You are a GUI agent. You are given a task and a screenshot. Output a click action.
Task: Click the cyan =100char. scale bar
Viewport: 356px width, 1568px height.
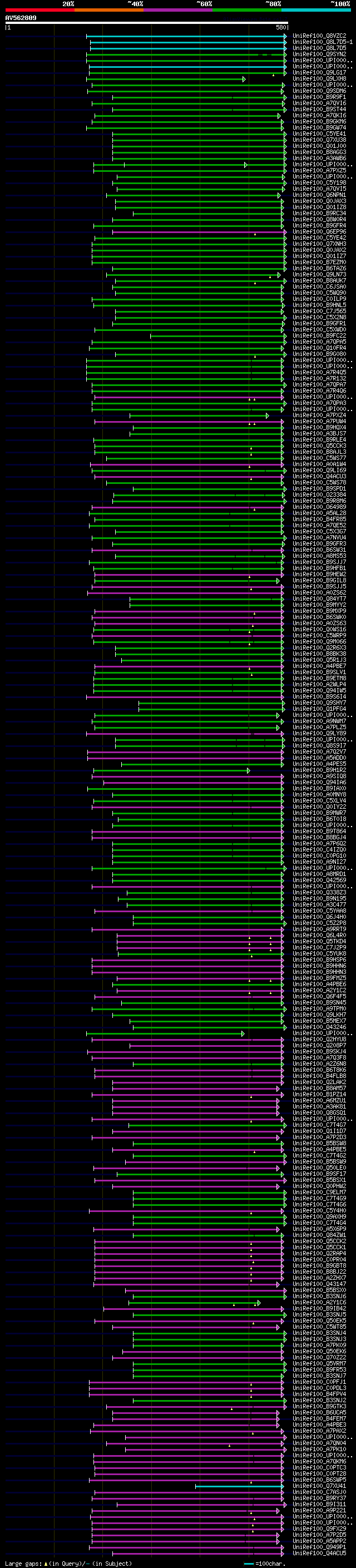[x=248, y=1564]
